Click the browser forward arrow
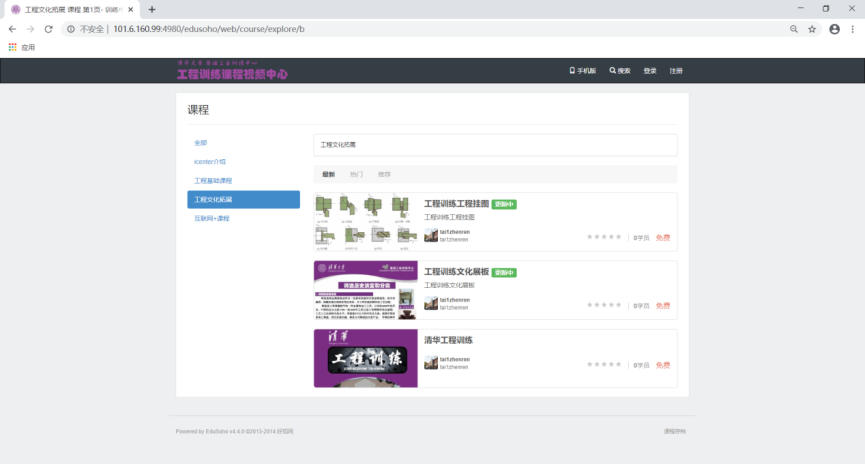This screenshot has height=464, width=865. [30, 29]
